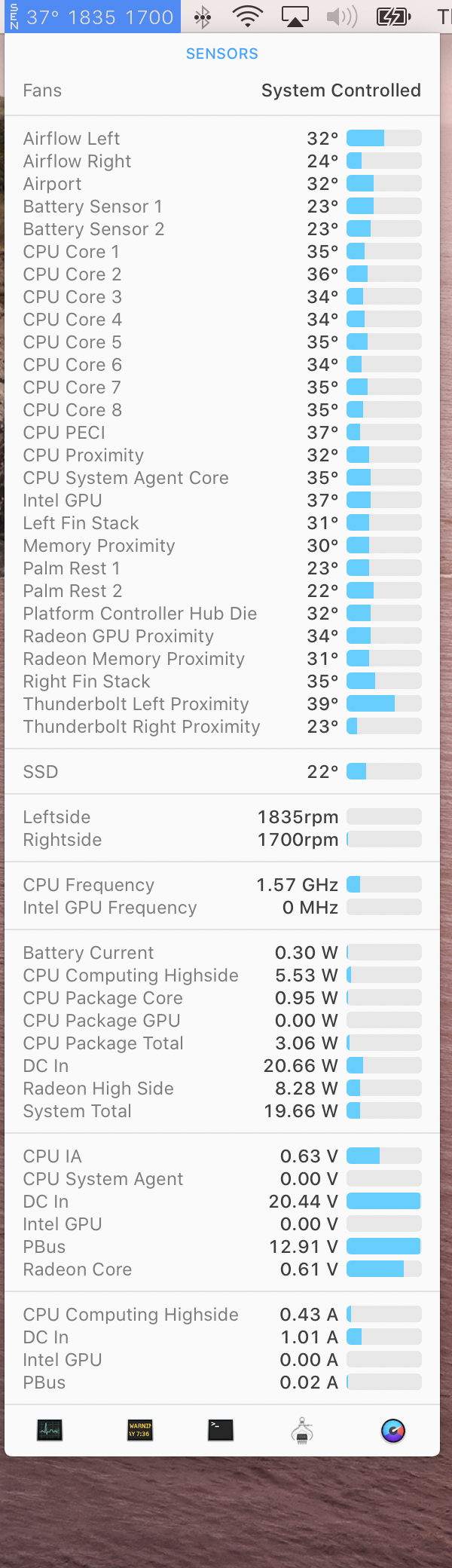Click the AirPlay display menu icon
This screenshot has height=1568, width=452.
295,17
